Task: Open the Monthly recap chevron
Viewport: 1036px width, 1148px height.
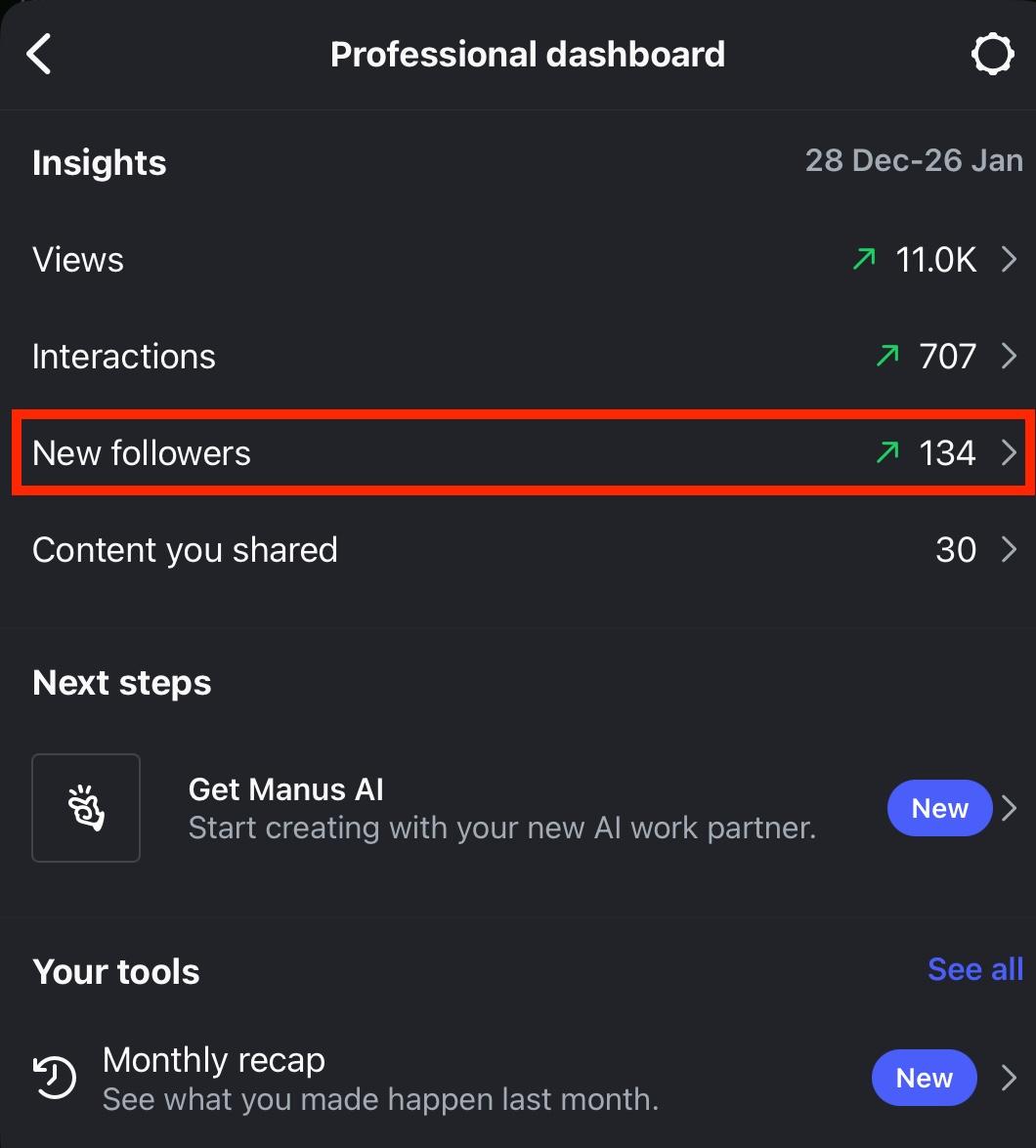Action: [x=1010, y=1078]
